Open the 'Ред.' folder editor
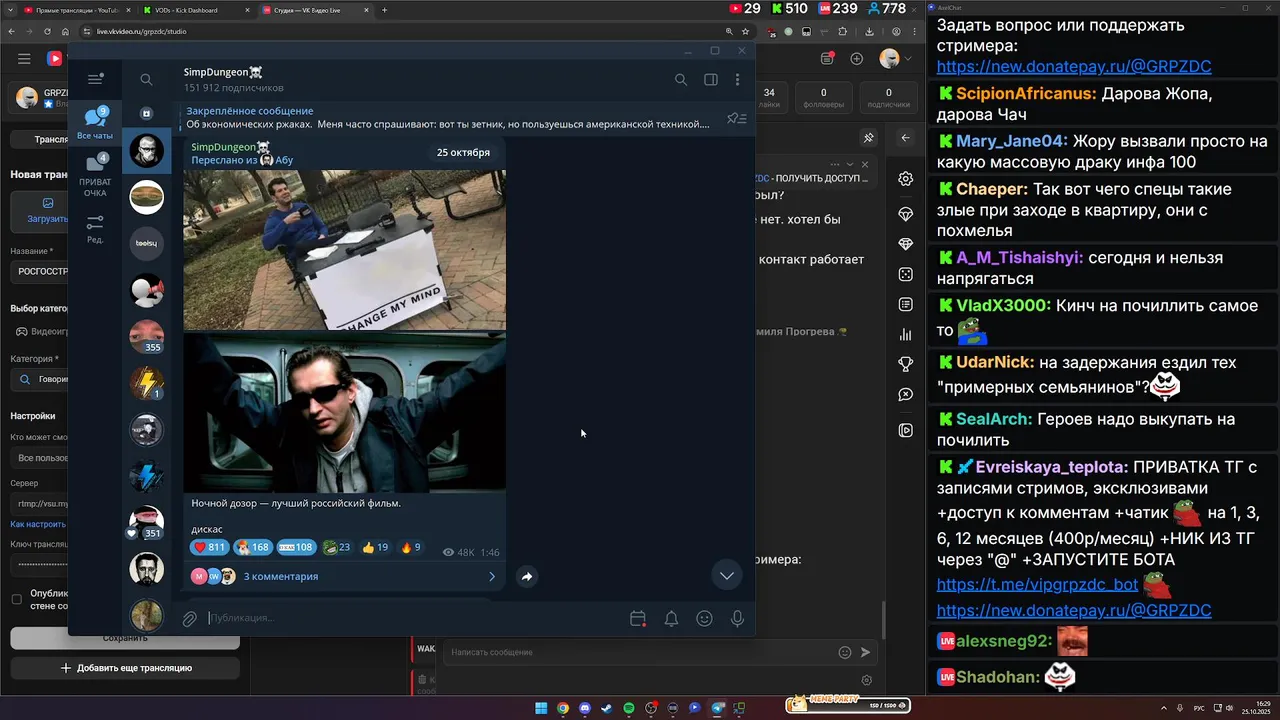The image size is (1280, 720). (95, 229)
